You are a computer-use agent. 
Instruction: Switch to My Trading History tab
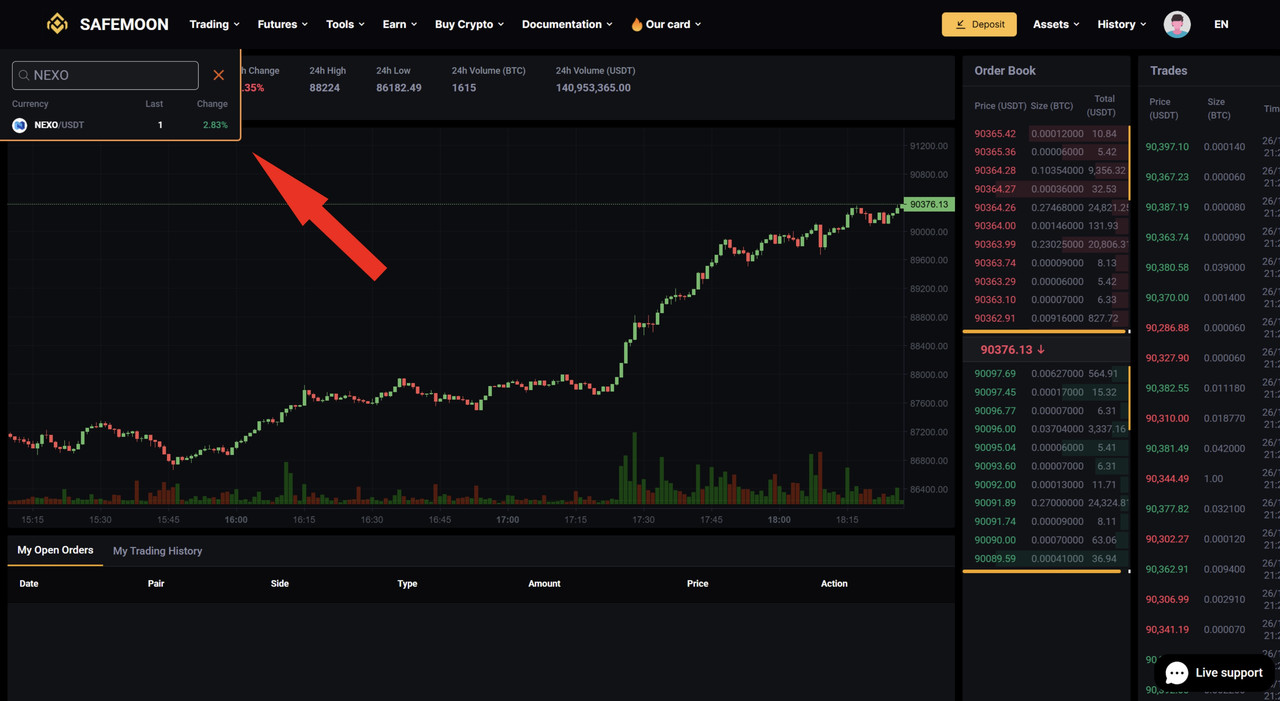[x=157, y=551]
